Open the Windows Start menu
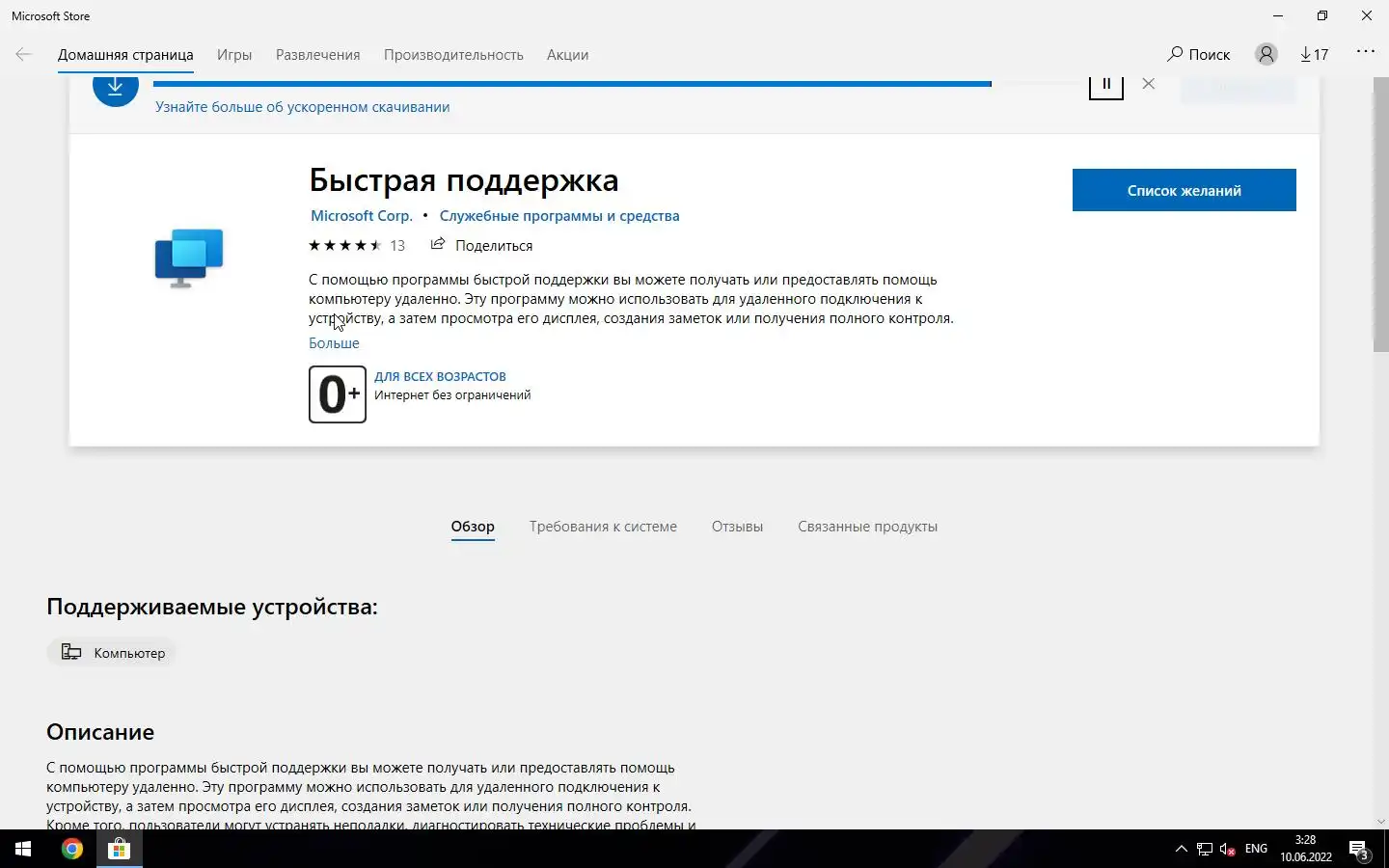1389x868 pixels. pos(23,849)
